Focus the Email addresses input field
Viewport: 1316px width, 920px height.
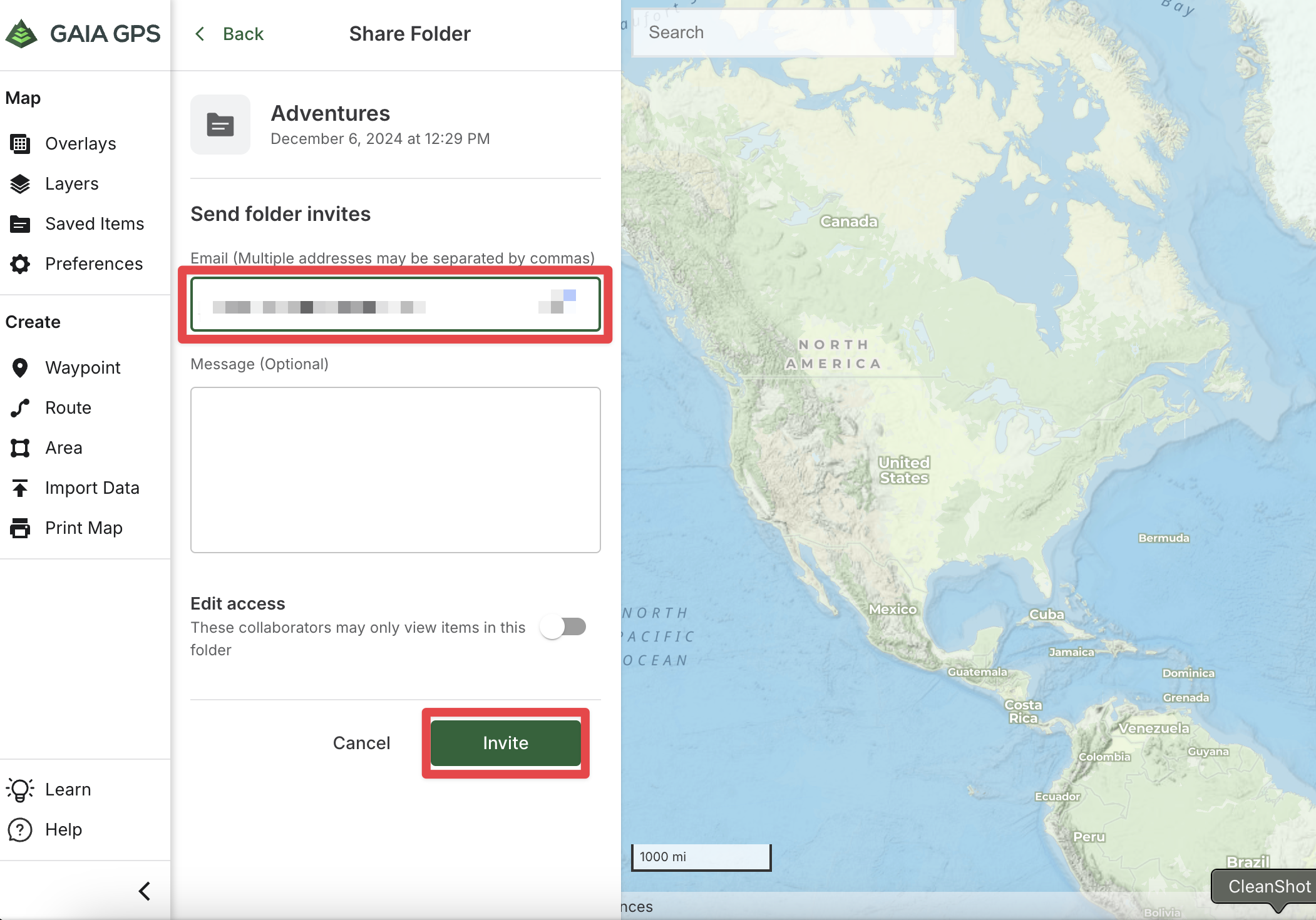(396, 305)
